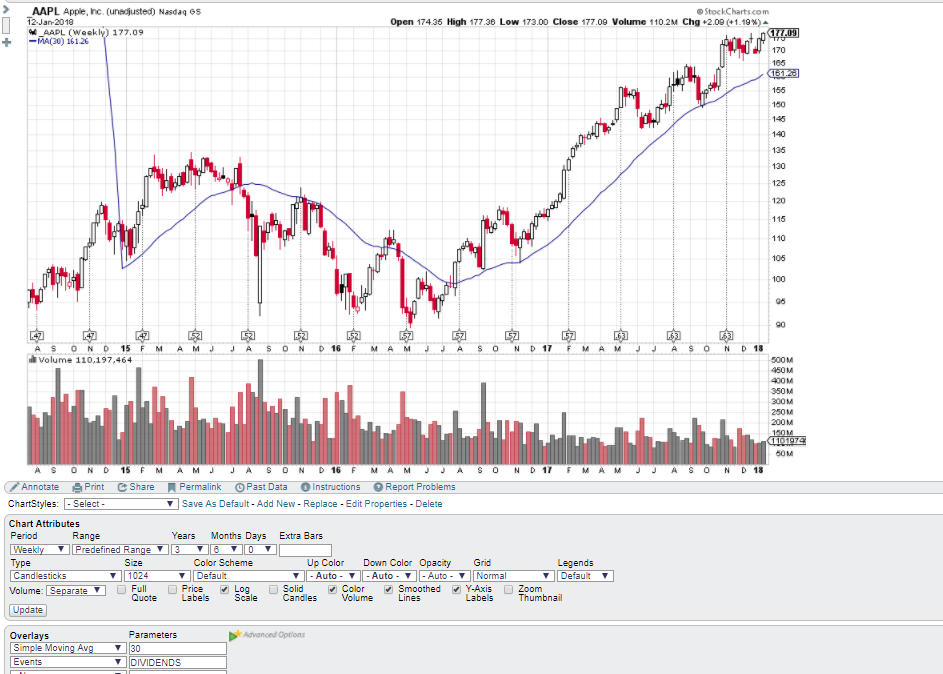Expand the Predefined Range dropdown
The image size is (943, 674).
120,550
